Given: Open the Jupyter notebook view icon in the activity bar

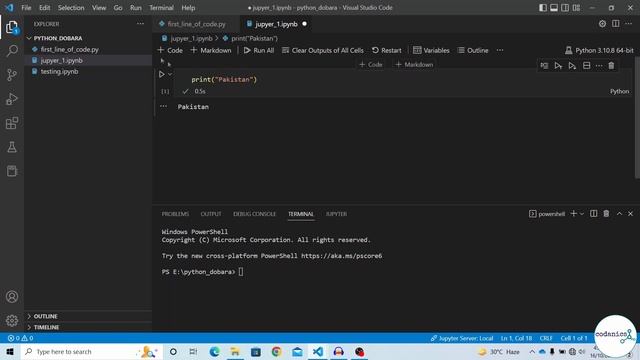Looking at the screenshot, I should 12,171.
